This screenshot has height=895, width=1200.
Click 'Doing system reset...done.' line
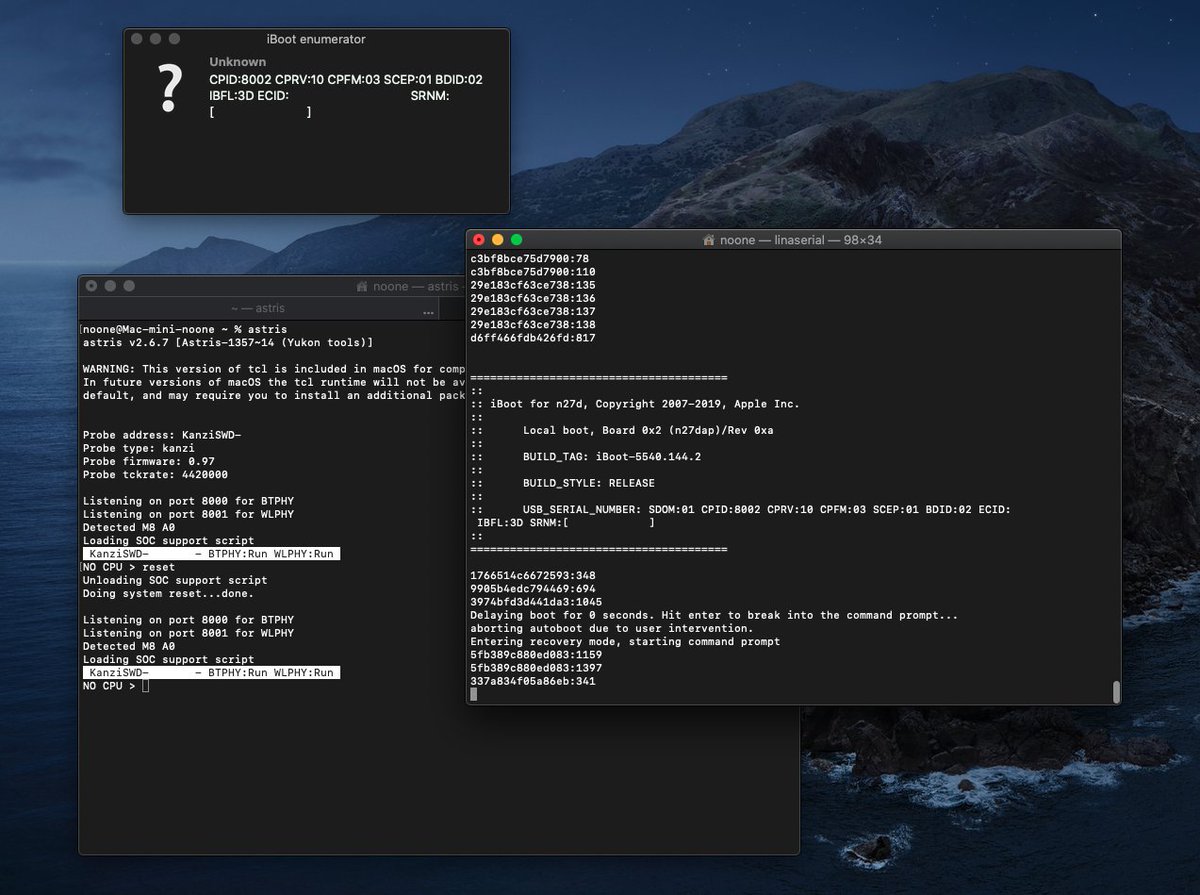pos(168,593)
